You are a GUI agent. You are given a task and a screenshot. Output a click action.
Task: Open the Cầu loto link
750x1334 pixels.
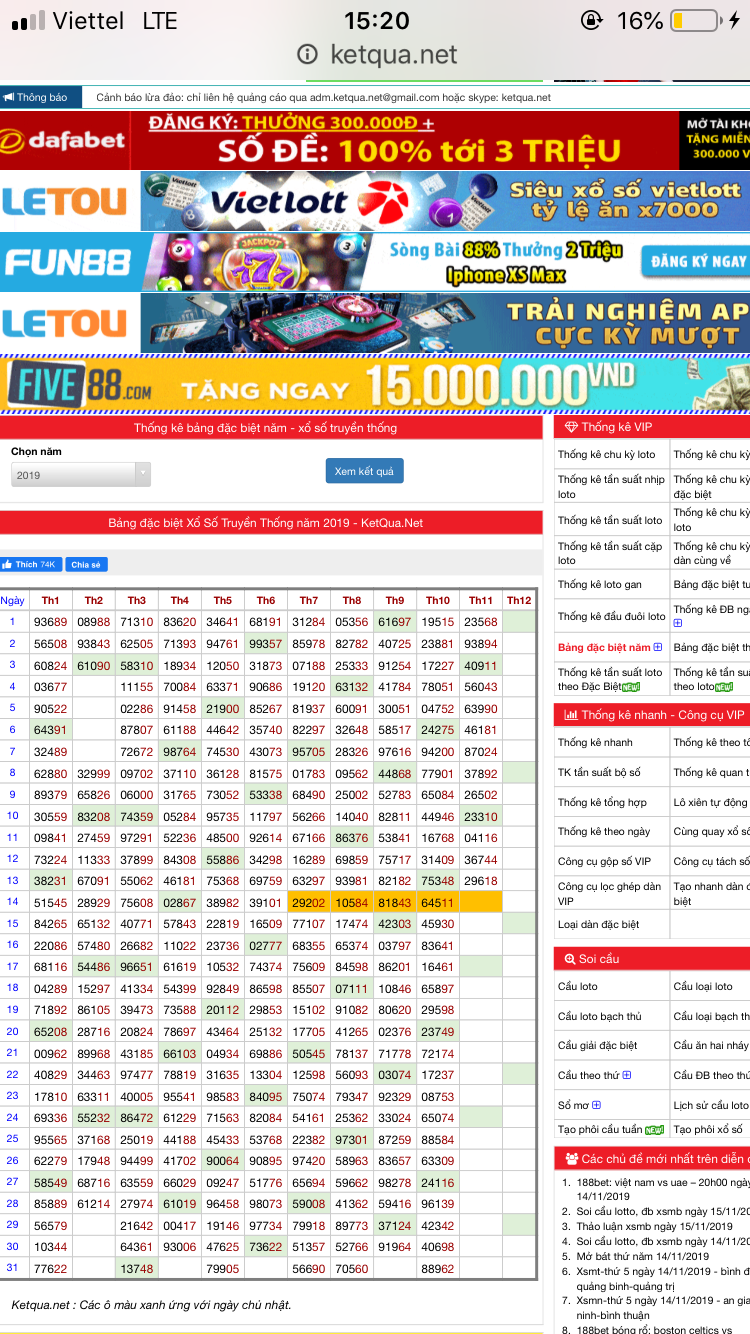(x=578, y=987)
